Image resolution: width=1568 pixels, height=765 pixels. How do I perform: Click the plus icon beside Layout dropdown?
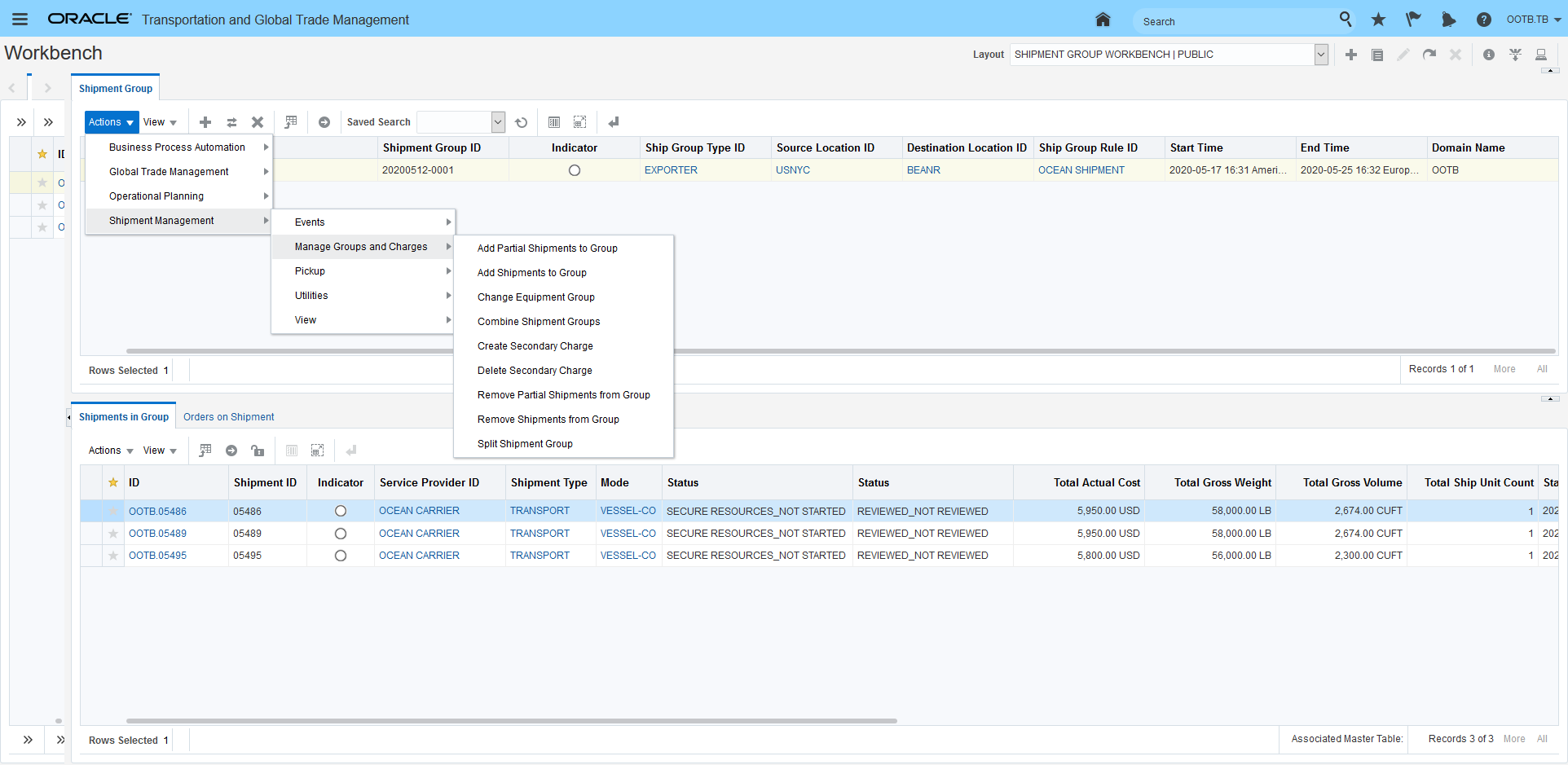tap(1350, 55)
